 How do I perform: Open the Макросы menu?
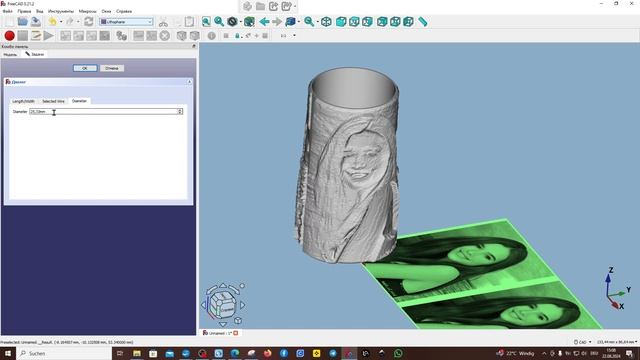point(87,11)
